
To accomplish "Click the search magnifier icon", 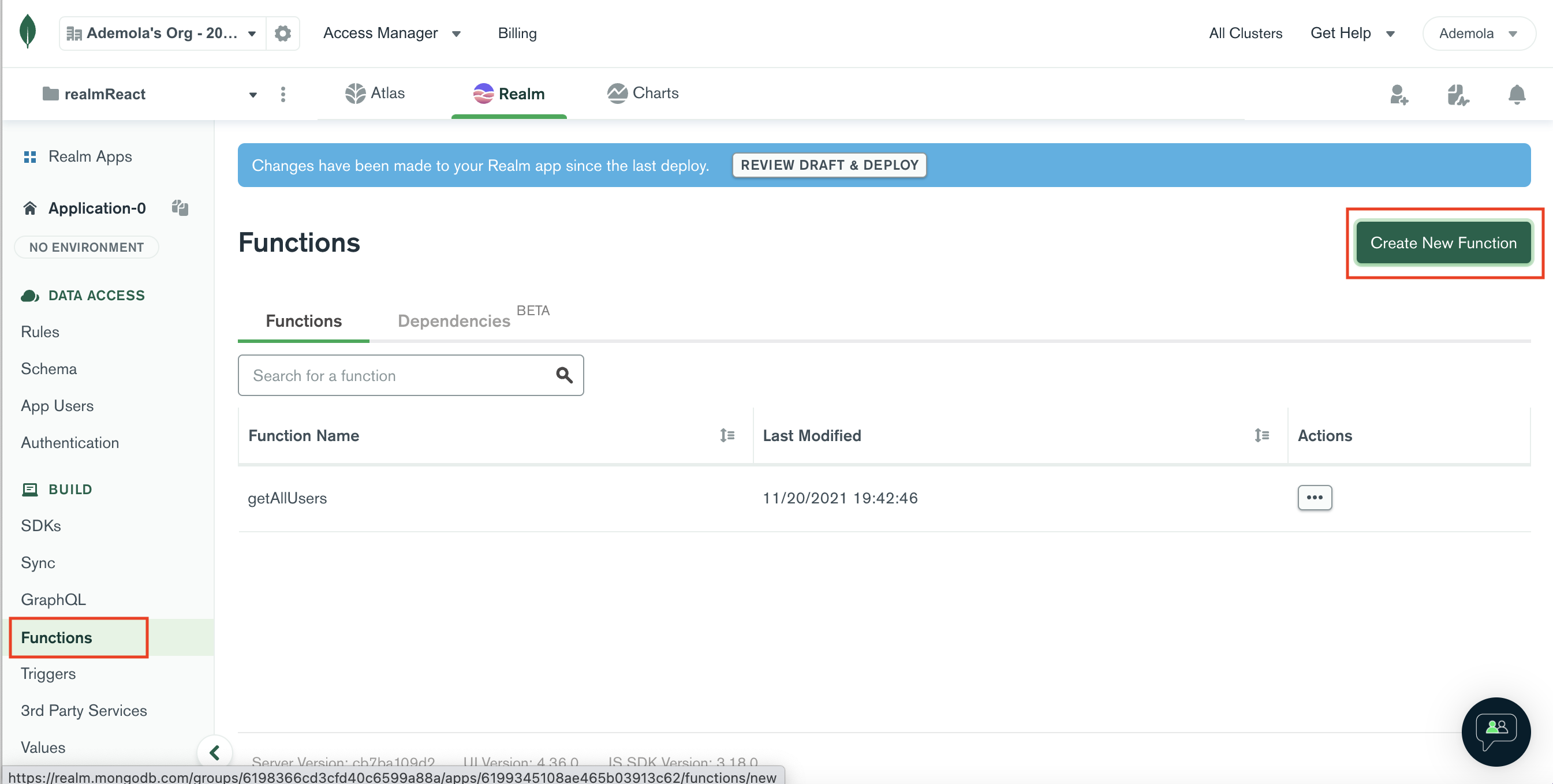I will [x=563, y=375].
